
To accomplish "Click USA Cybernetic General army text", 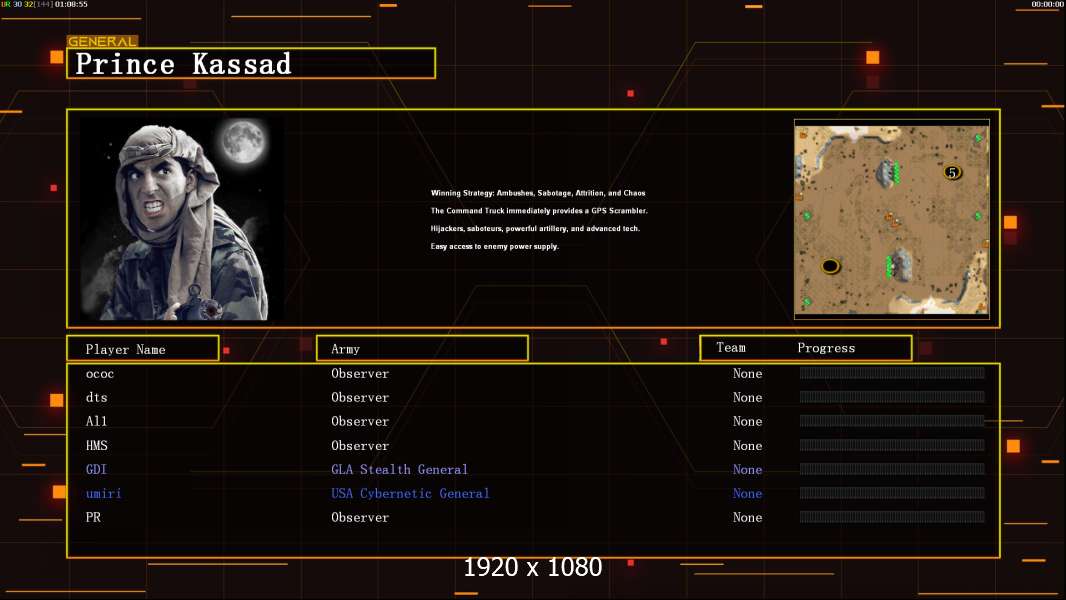I will (x=410, y=493).
